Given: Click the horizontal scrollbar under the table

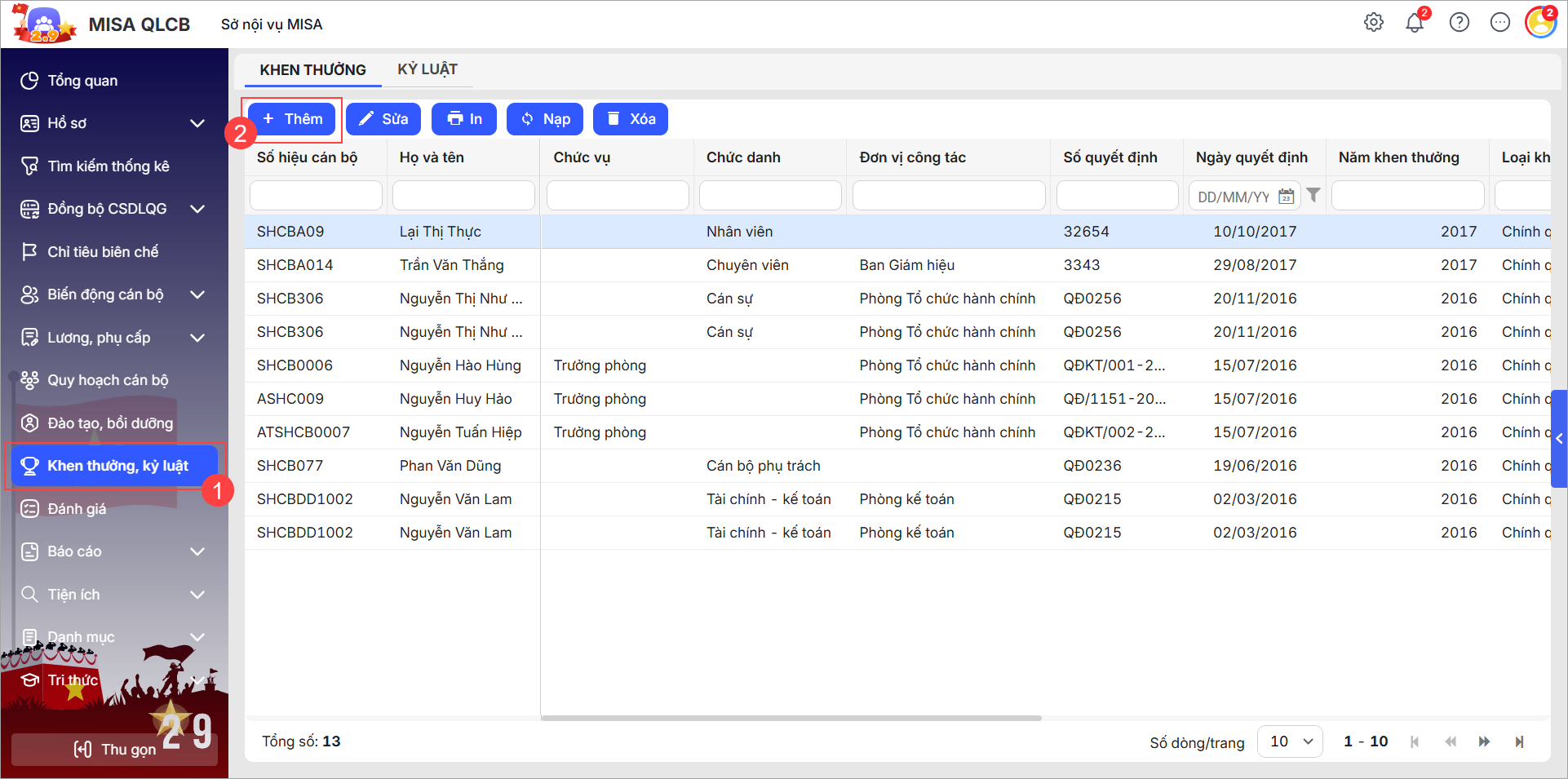Looking at the screenshot, I should coord(791,719).
